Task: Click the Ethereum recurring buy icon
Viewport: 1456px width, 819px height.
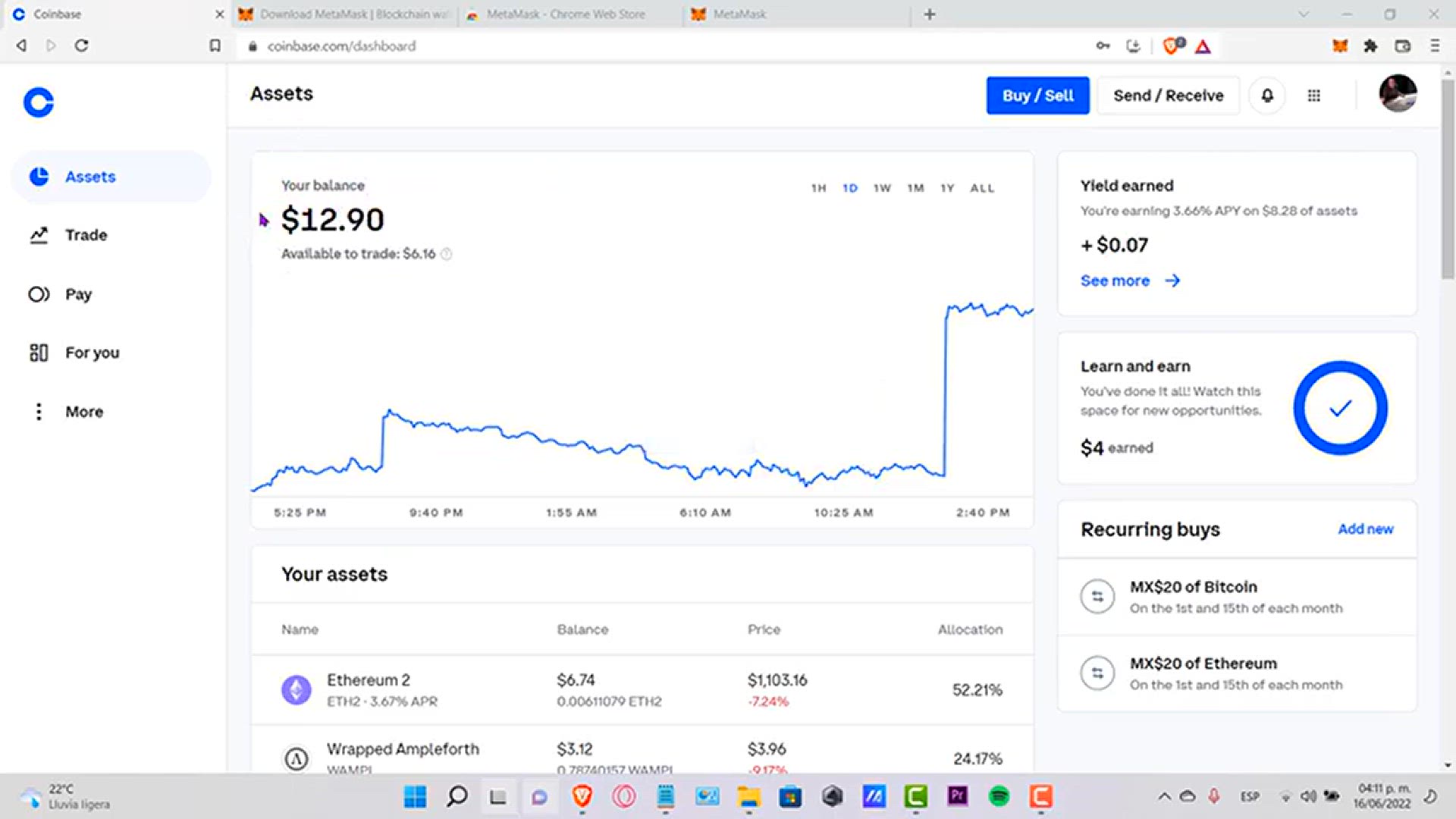Action: pyautogui.click(x=1097, y=673)
